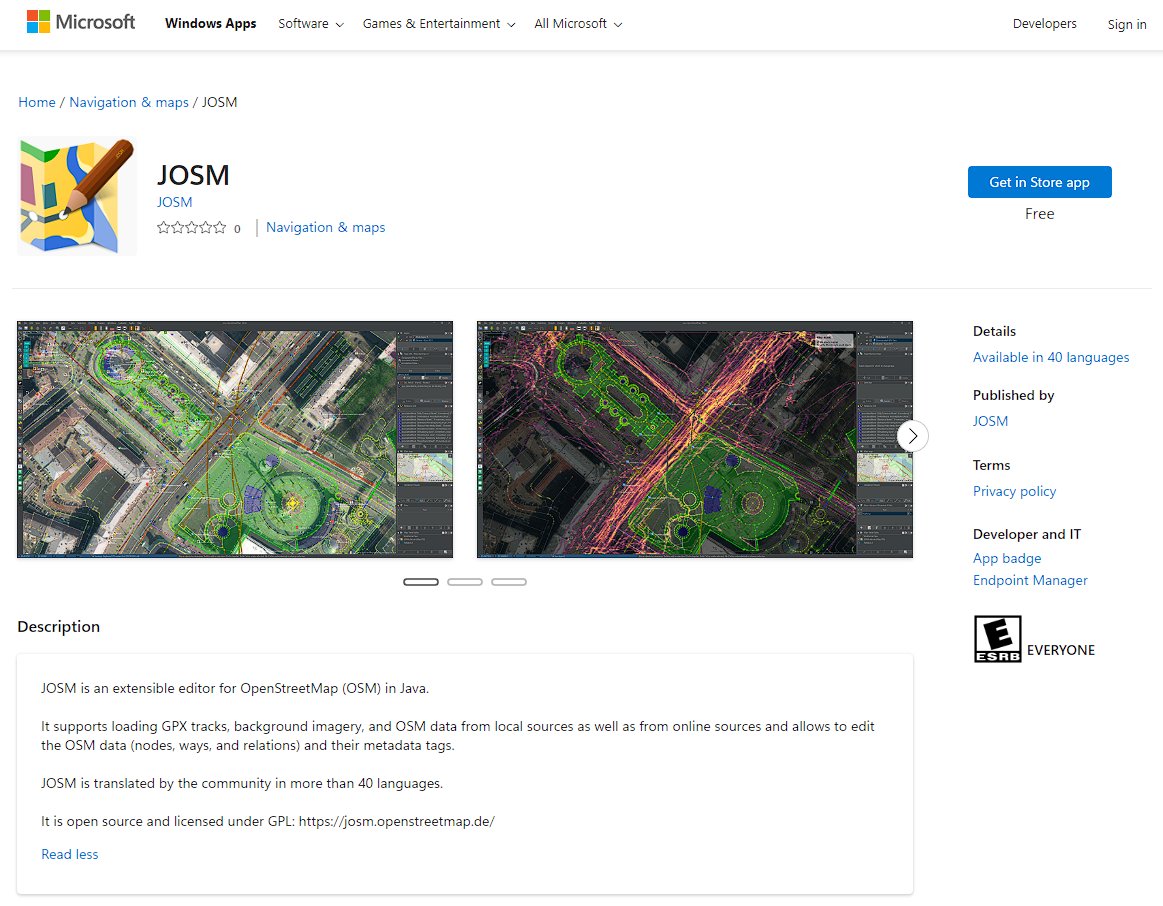This screenshot has width=1163, height=906.
Task: Open the Endpoint Manager link
Action: 1029,581
